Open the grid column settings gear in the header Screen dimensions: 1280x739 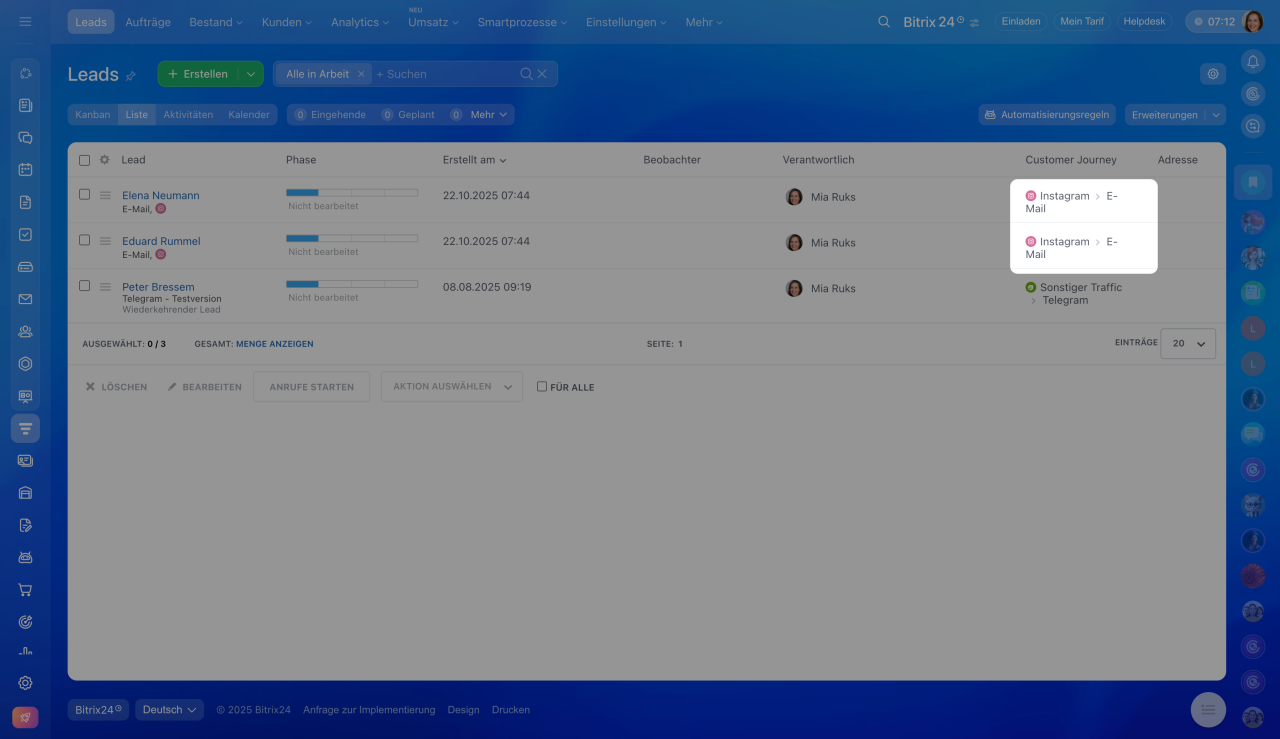click(104, 159)
